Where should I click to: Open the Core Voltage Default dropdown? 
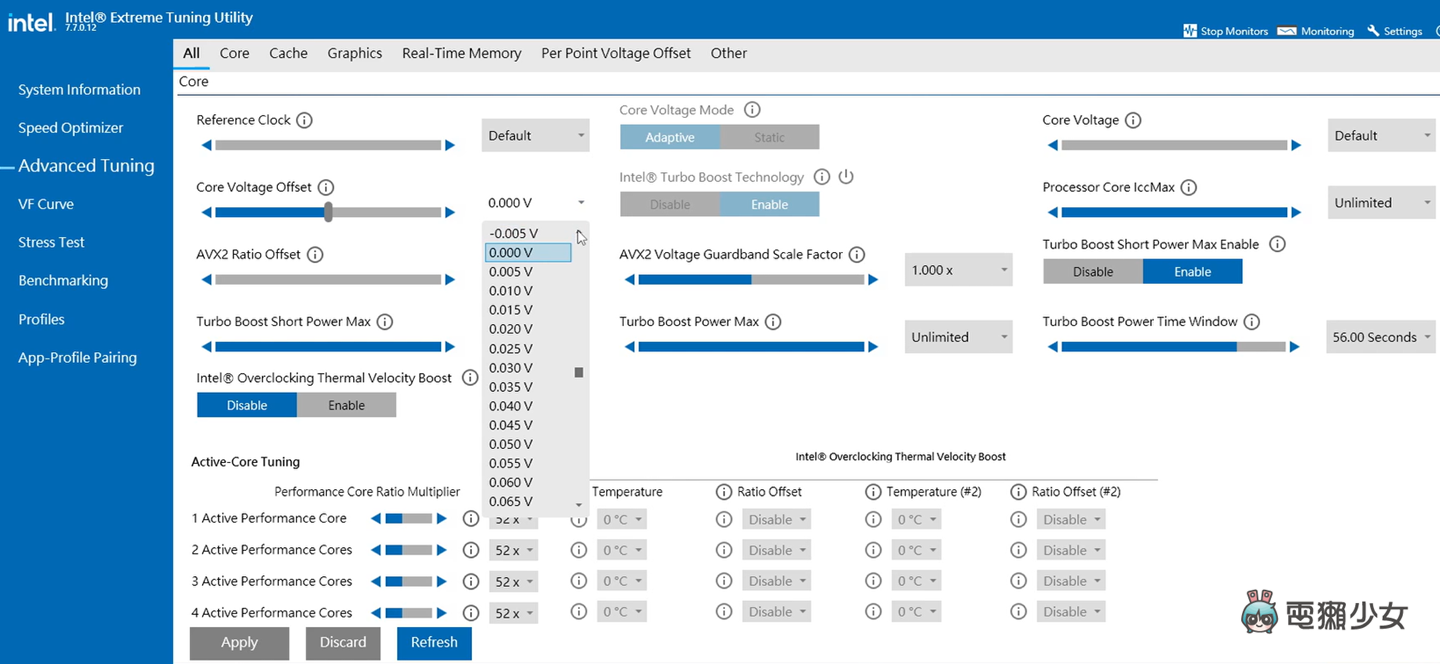(x=1381, y=136)
